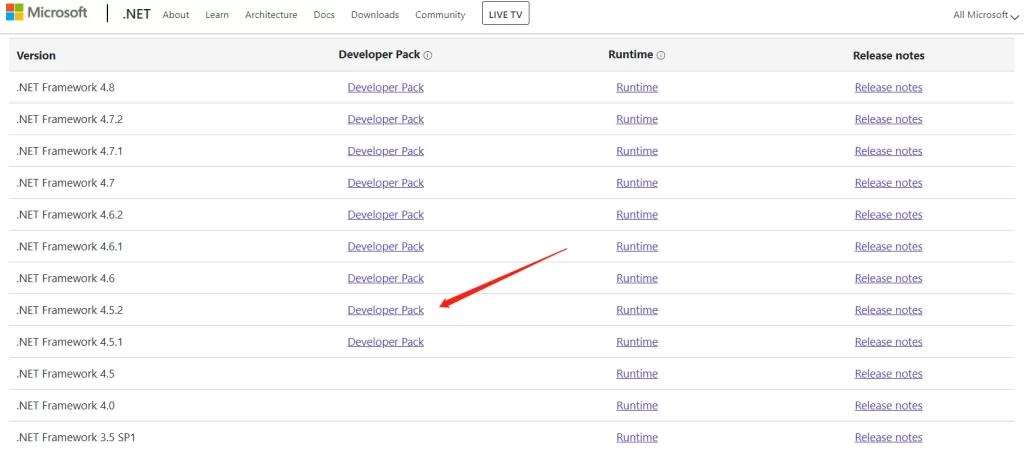Screen dimensions: 1024x452
Task: Download Runtime for .NET Framework 4.6.1
Action: click(637, 246)
